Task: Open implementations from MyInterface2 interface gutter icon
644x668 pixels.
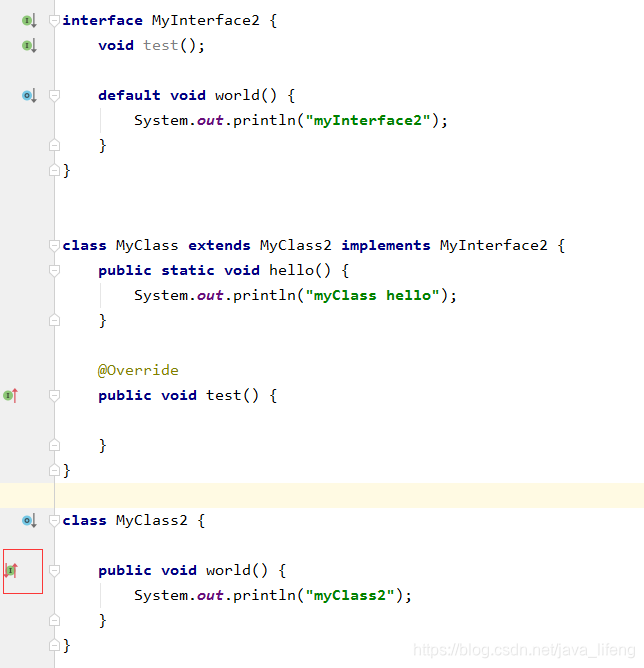Action: pyautogui.click(x=29, y=20)
